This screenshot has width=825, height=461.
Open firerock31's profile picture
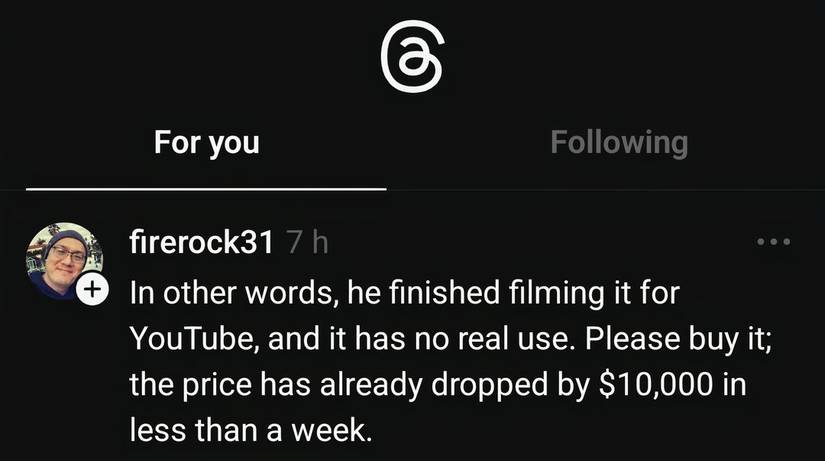tap(64, 261)
